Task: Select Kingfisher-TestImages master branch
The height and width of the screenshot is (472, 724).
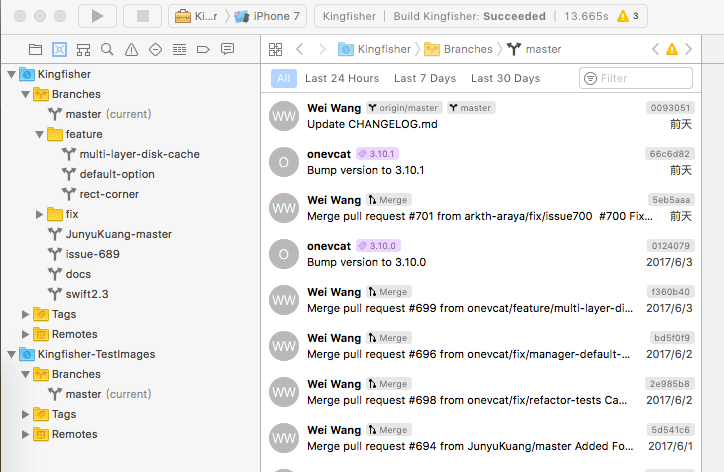Action: [99, 394]
